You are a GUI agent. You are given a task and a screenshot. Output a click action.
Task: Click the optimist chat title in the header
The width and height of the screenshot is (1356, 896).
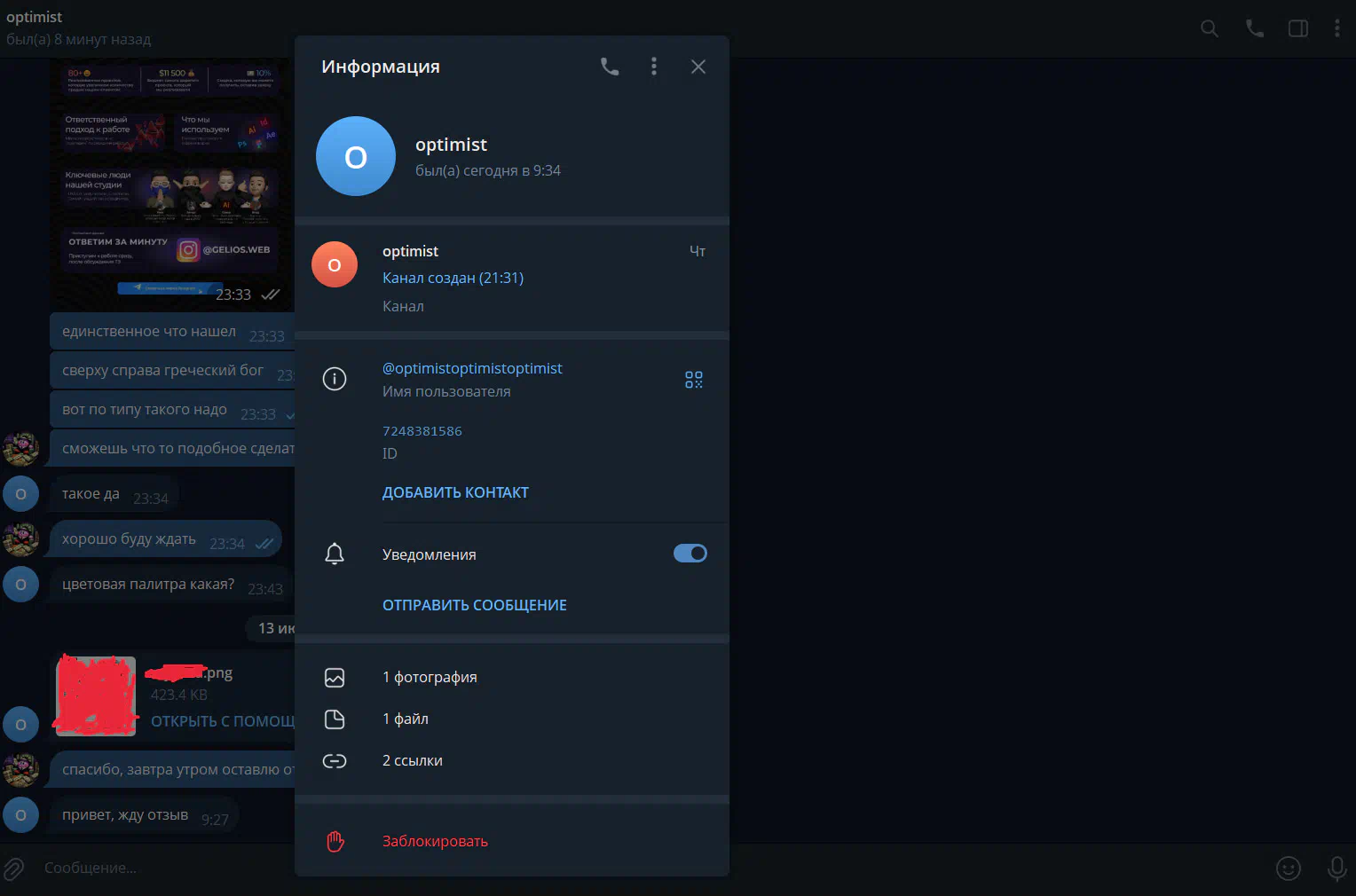pyautogui.click(x=35, y=17)
